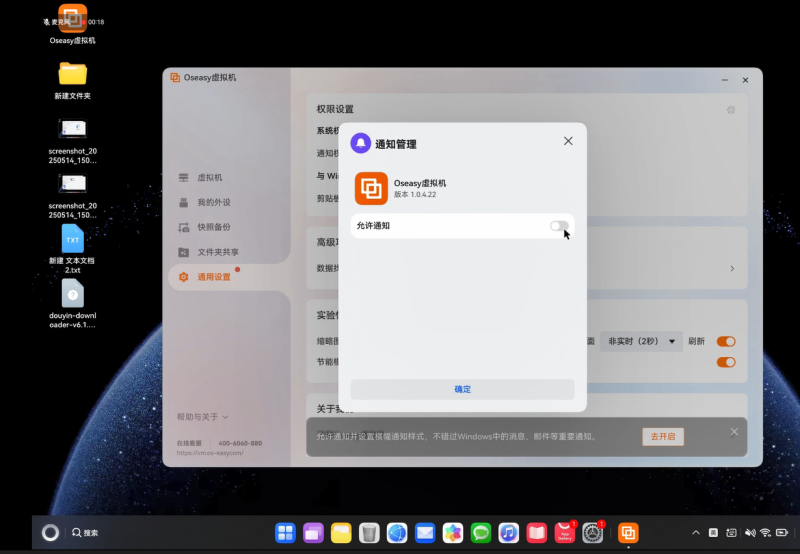Viewport: 800px width, 554px height.
Task: Open the purple multi-window icon on taskbar
Action: (x=313, y=533)
